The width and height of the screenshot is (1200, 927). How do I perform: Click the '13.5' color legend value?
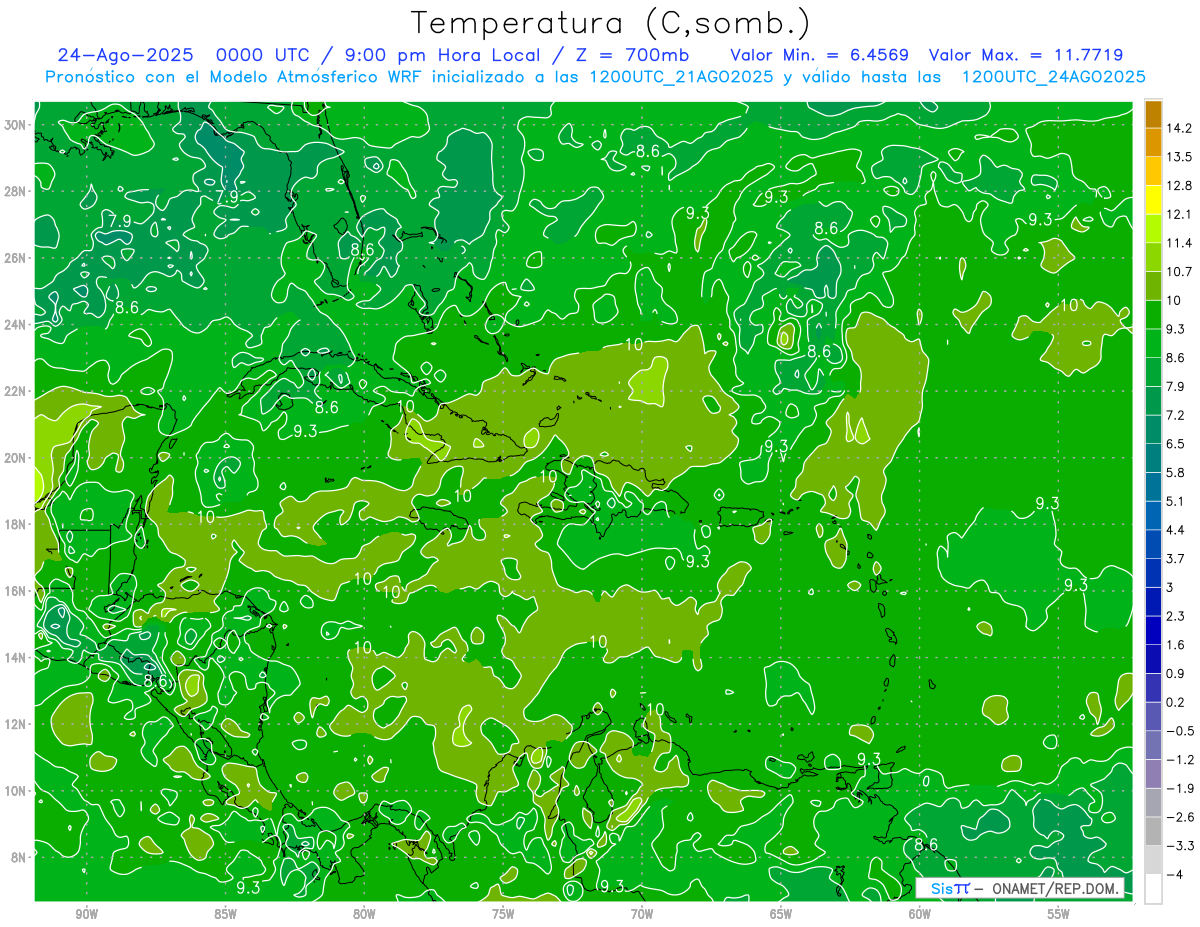[1179, 157]
